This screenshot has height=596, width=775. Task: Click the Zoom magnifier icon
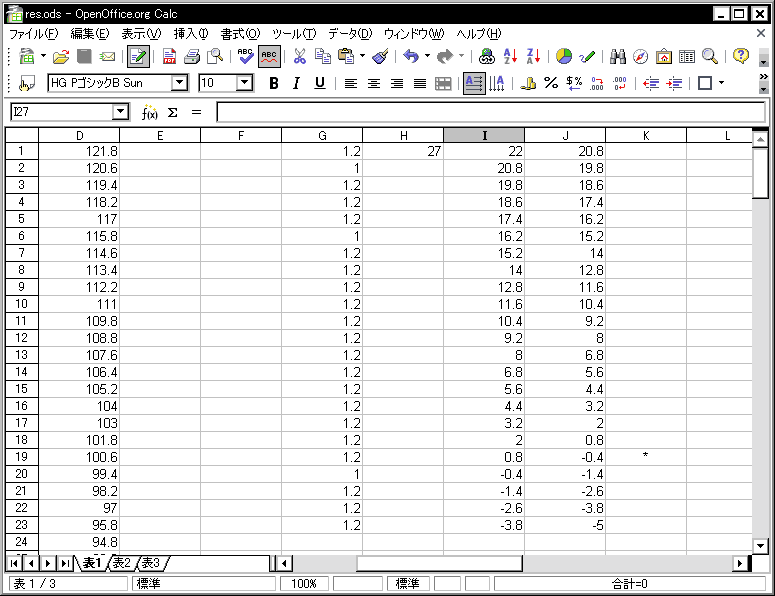(x=710, y=56)
